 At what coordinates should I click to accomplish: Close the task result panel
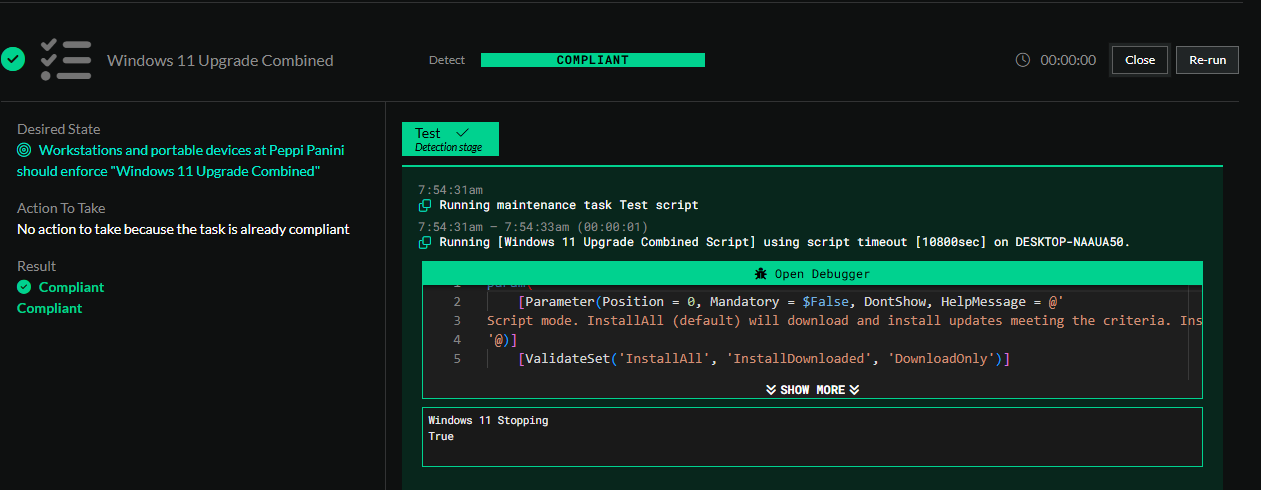(x=1140, y=60)
